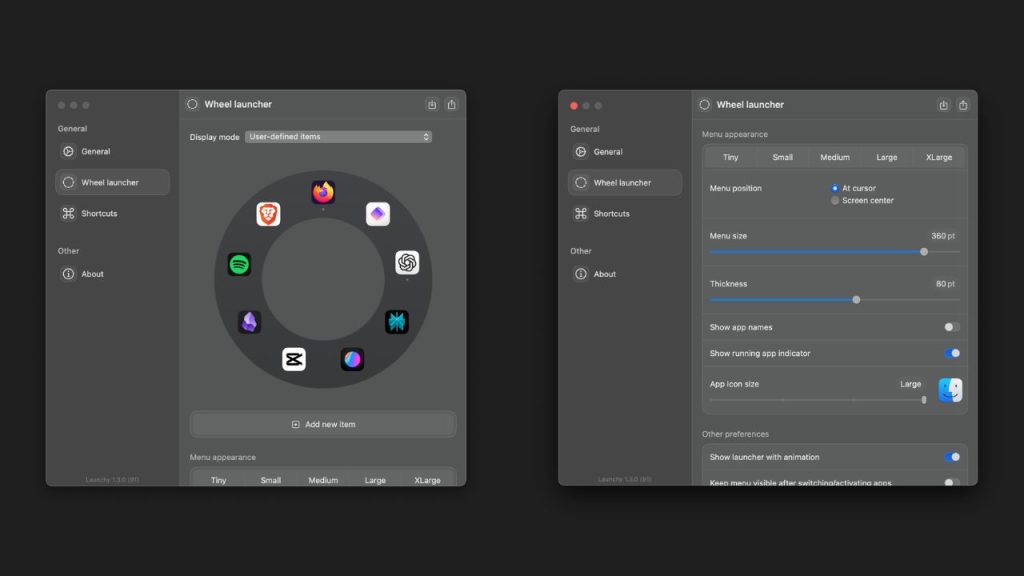The image size is (1024, 576).
Task: Click the share icon in the left window's header
Action: tap(451, 104)
